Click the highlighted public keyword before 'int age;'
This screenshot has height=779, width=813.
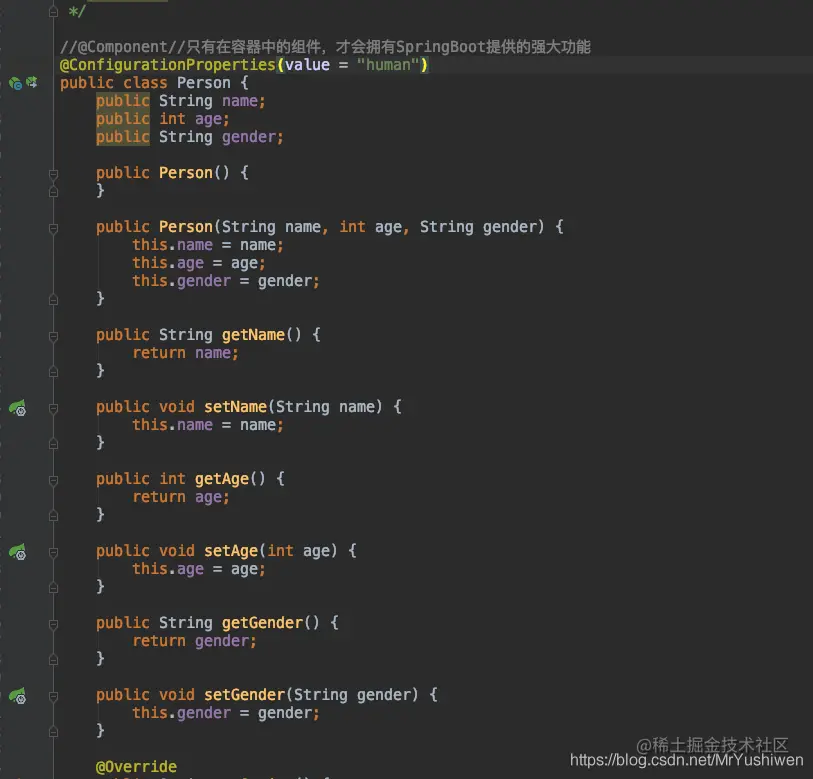pyautogui.click(x=123, y=119)
